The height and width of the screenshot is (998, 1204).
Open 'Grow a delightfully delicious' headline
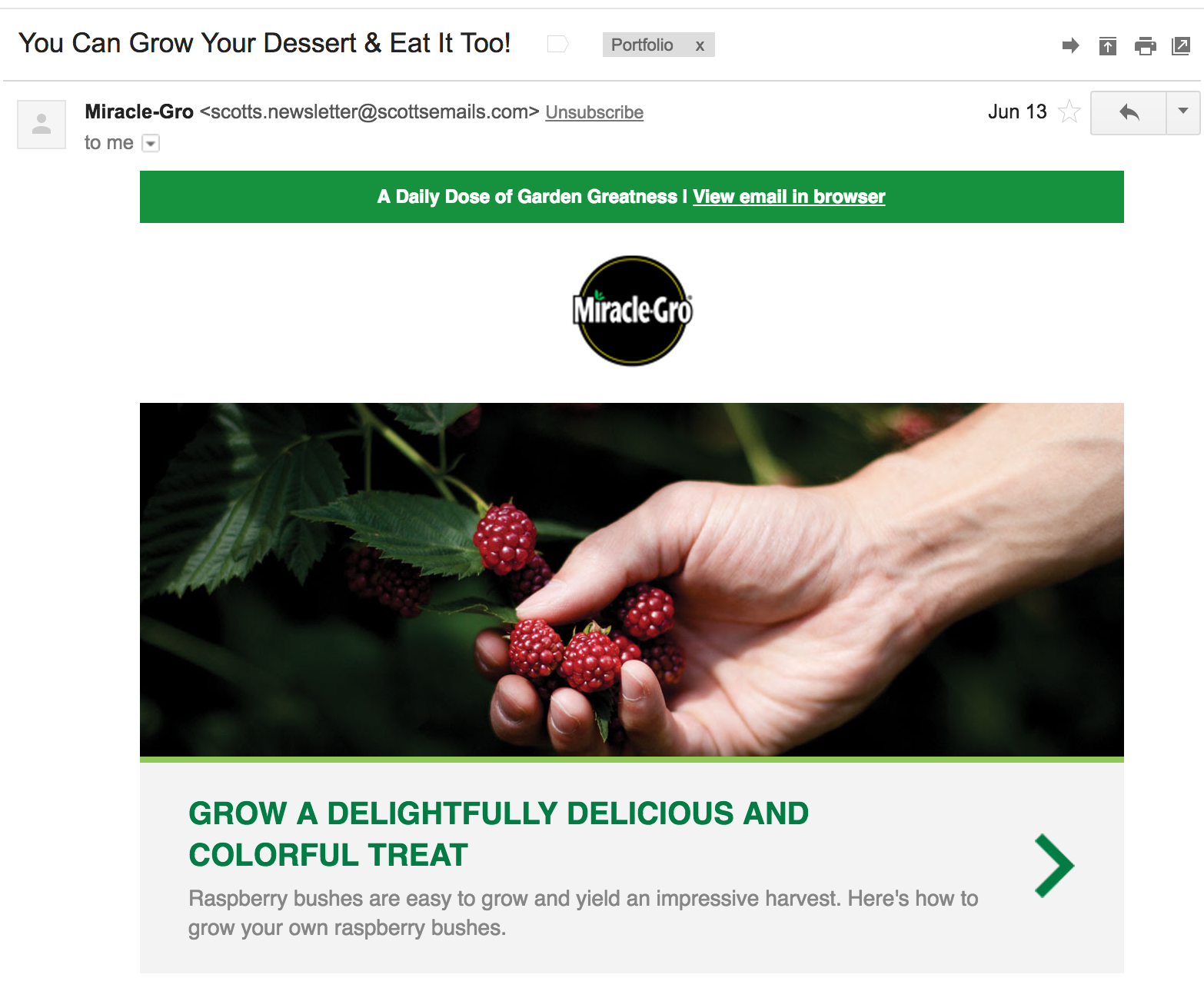pos(498,834)
